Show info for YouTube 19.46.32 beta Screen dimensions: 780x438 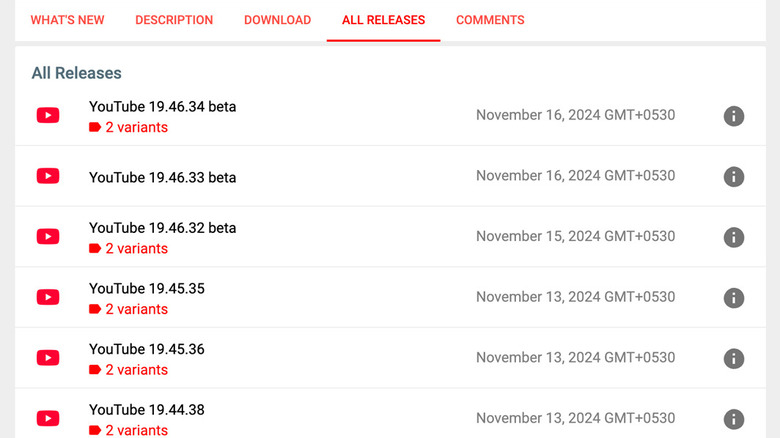[734, 237]
